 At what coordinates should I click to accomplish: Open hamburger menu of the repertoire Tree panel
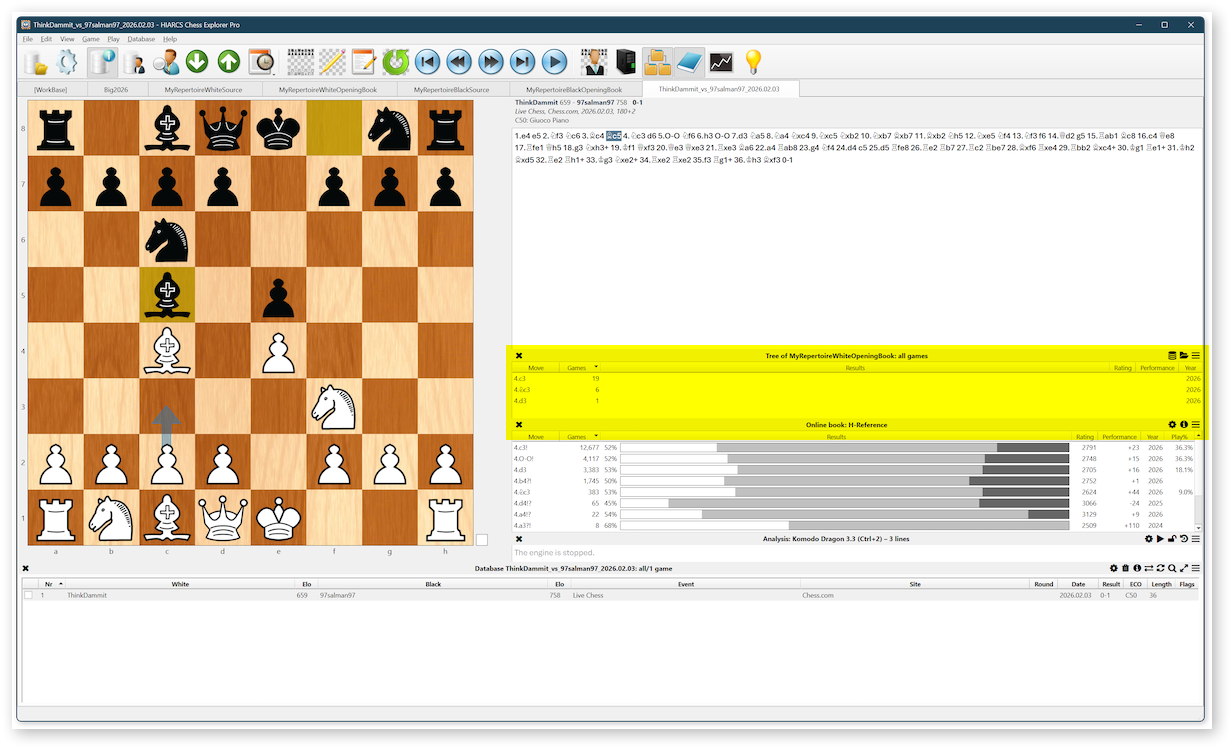click(1195, 355)
